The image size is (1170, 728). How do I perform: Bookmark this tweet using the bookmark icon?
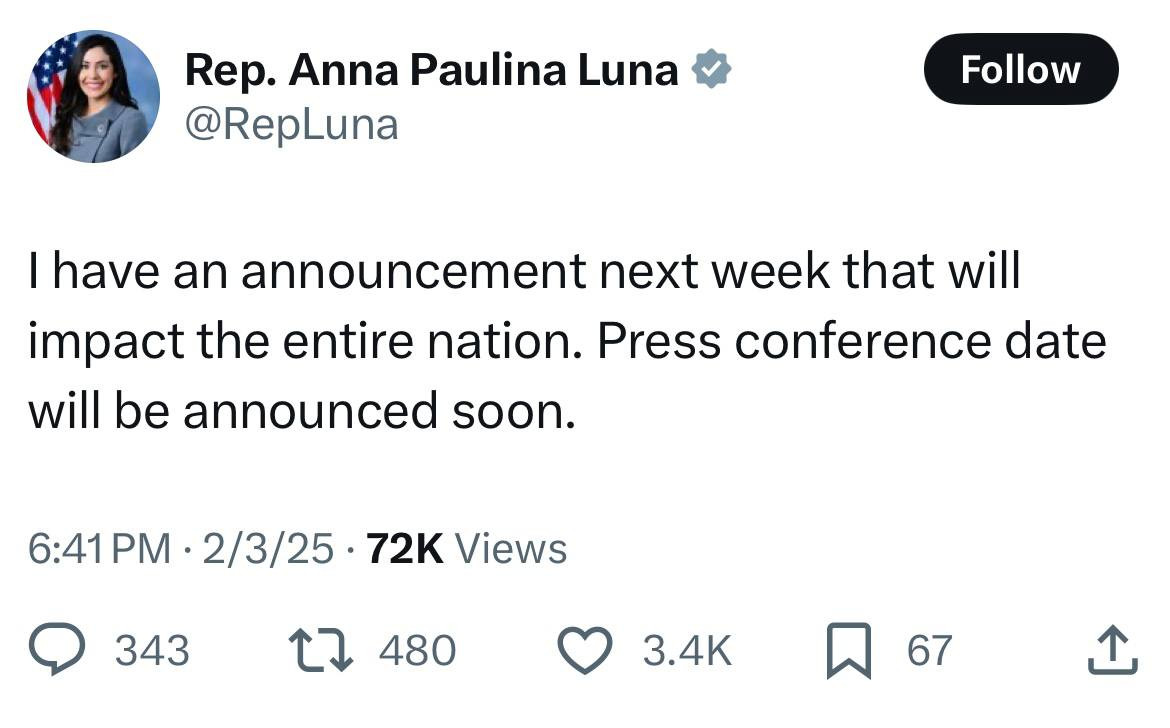coord(849,651)
